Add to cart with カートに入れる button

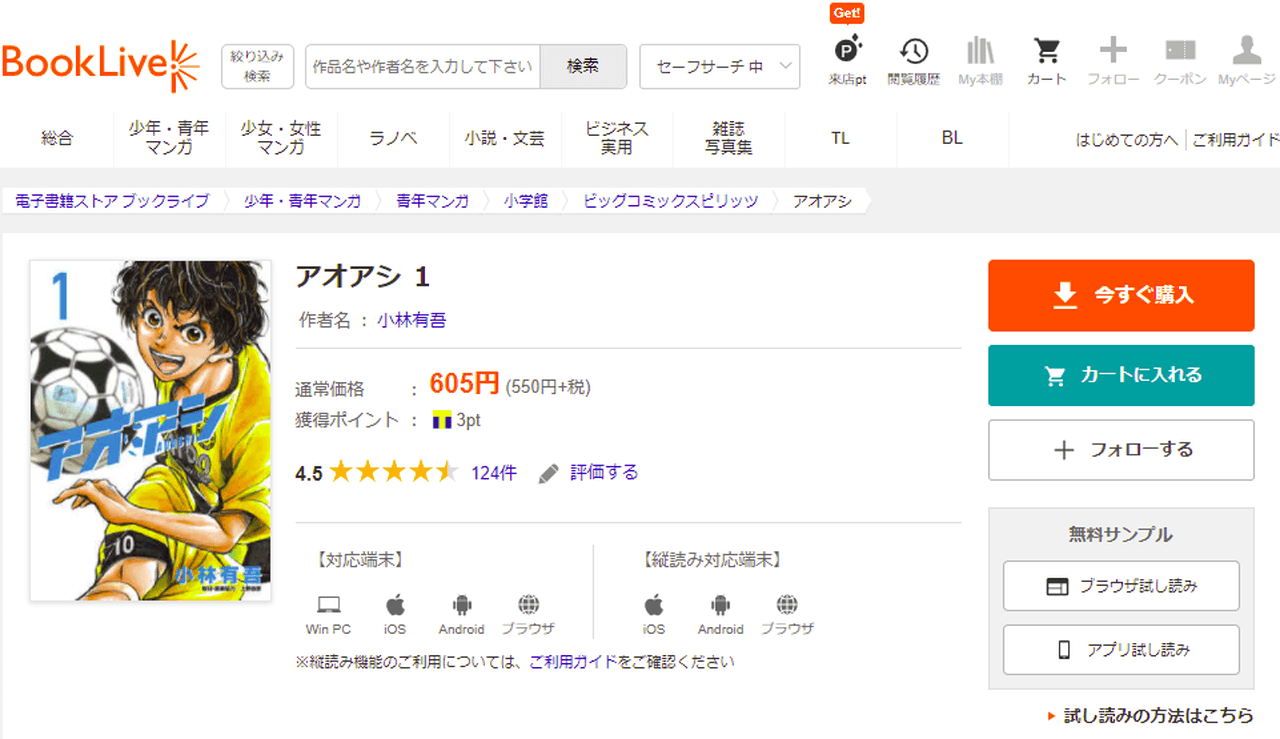pyautogui.click(x=1121, y=375)
